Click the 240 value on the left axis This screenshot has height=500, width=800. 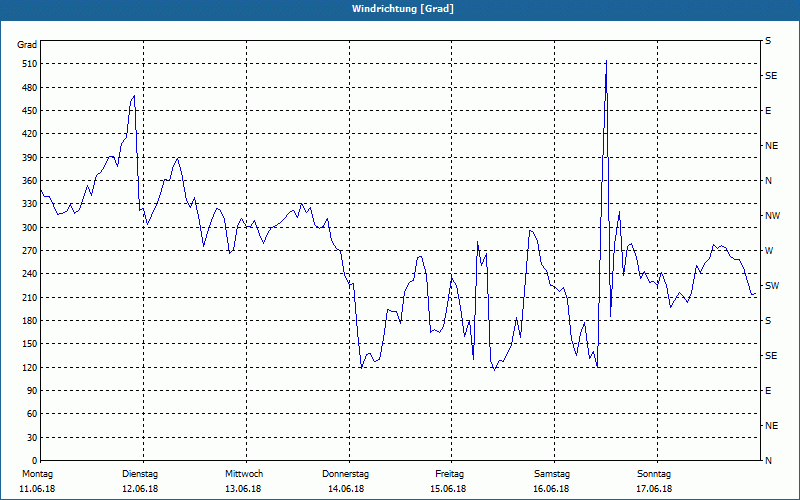[x=30, y=274]
